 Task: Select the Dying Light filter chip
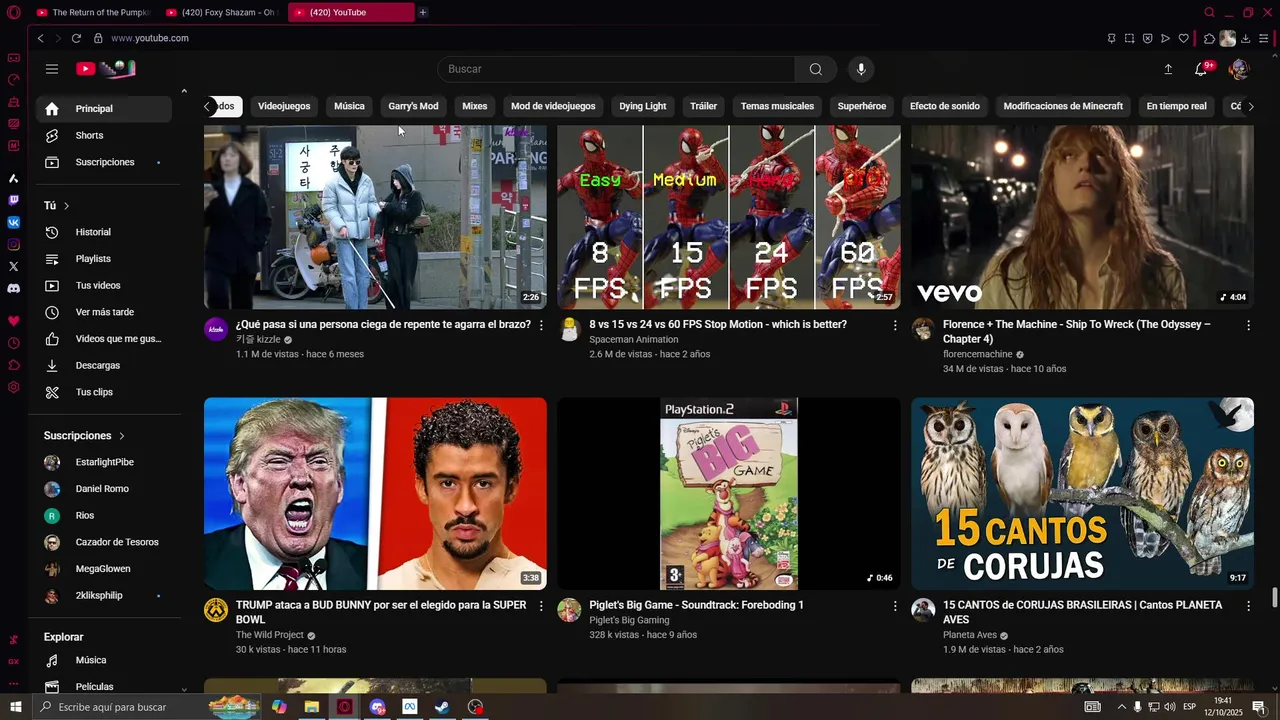642,106
